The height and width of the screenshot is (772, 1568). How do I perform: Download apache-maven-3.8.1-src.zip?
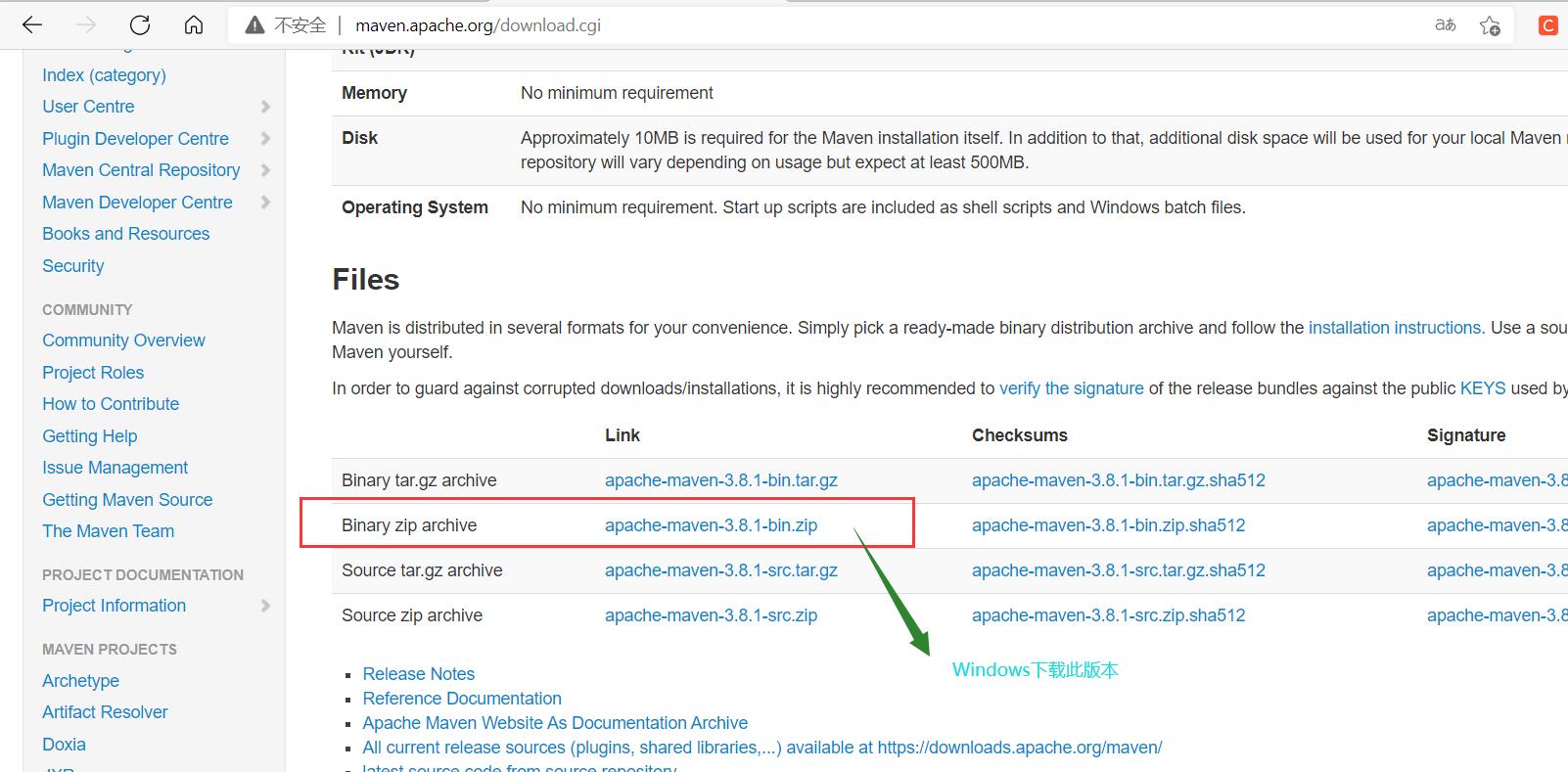[711, 615]
